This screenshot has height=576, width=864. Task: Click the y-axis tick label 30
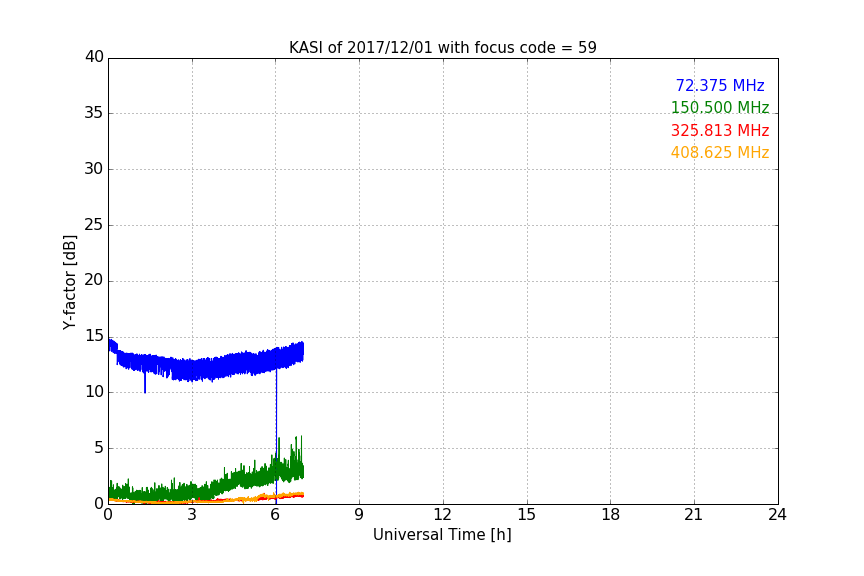click(94, 169)
